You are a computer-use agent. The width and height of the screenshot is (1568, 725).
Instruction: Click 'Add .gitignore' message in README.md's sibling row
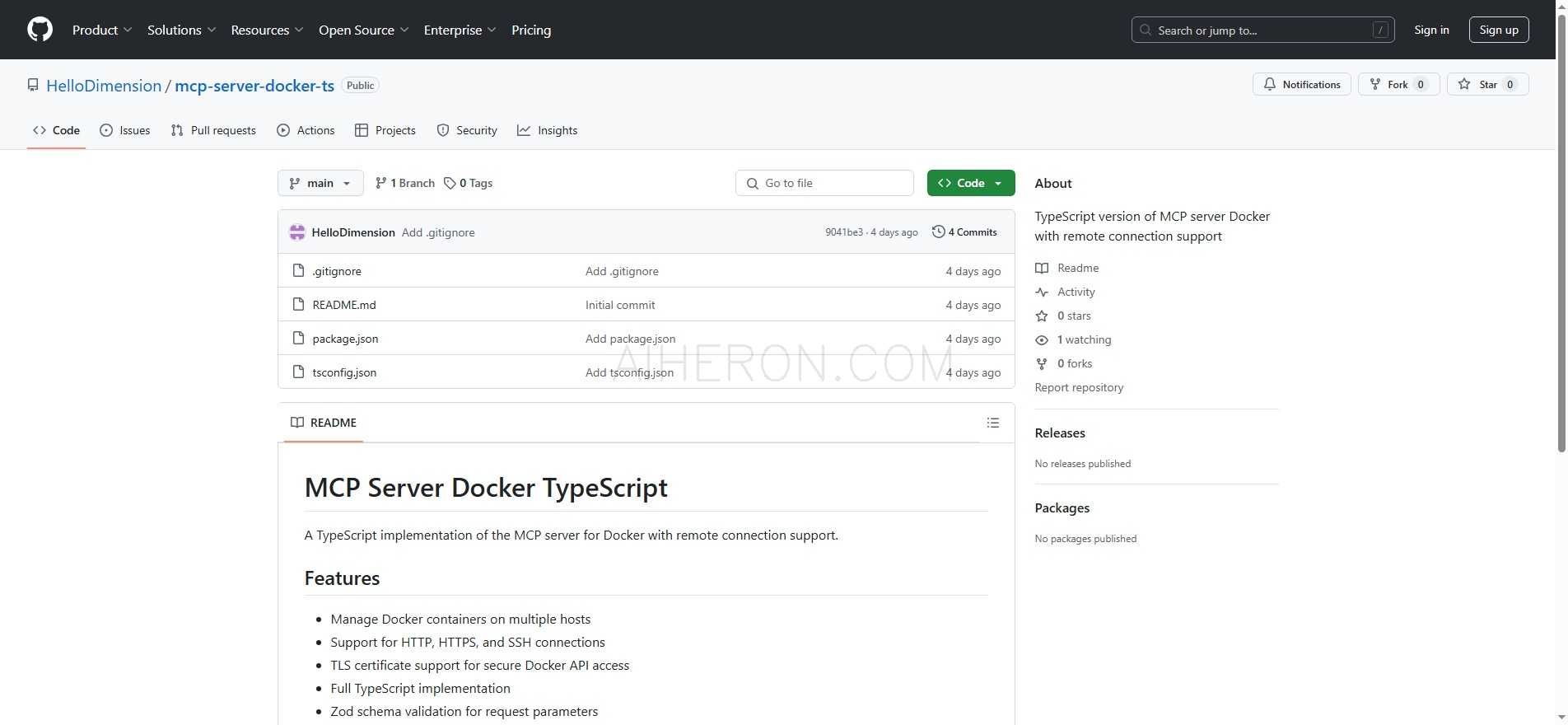pos(622,271)
